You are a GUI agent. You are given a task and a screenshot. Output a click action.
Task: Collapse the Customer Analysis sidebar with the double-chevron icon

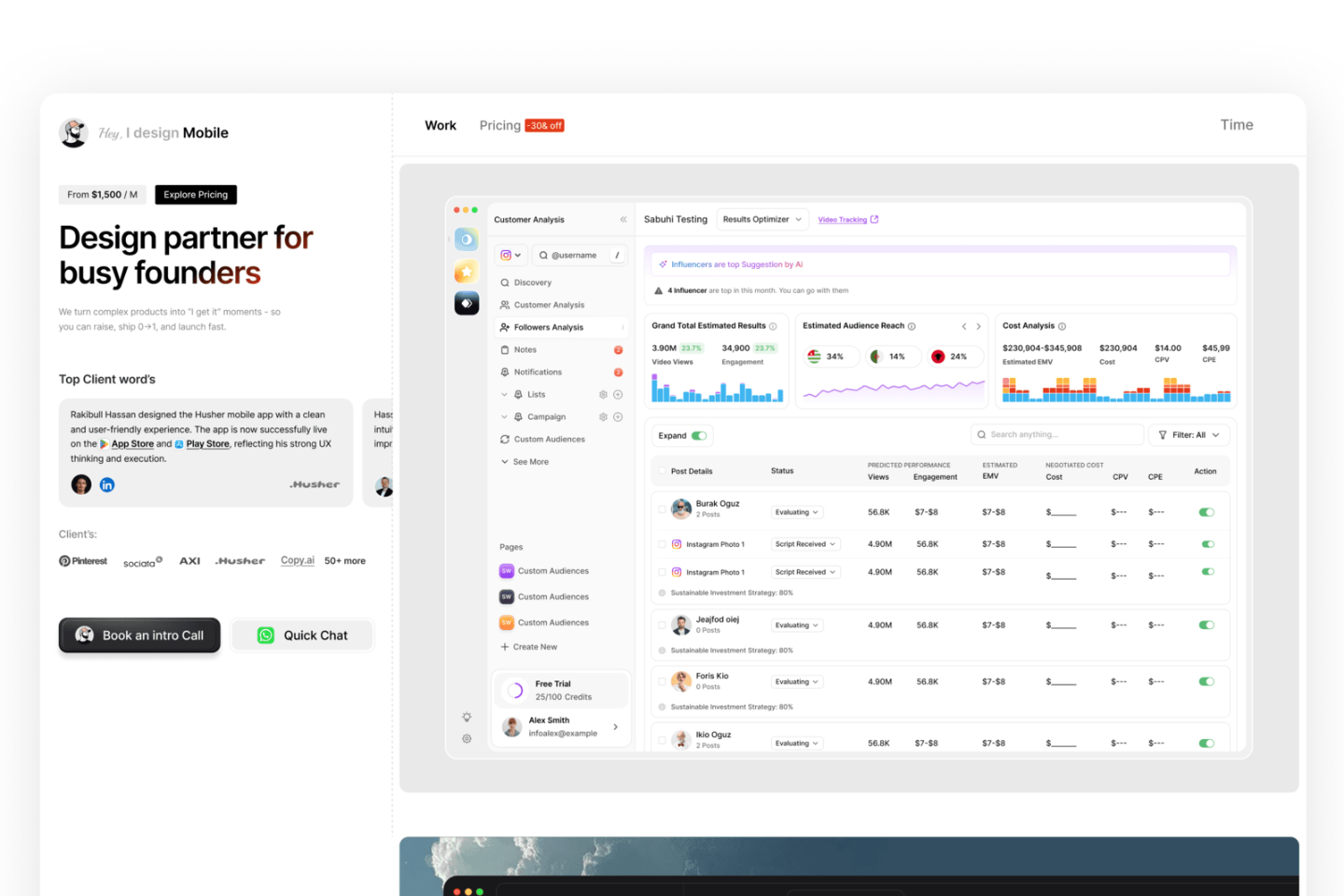[623, 219]
